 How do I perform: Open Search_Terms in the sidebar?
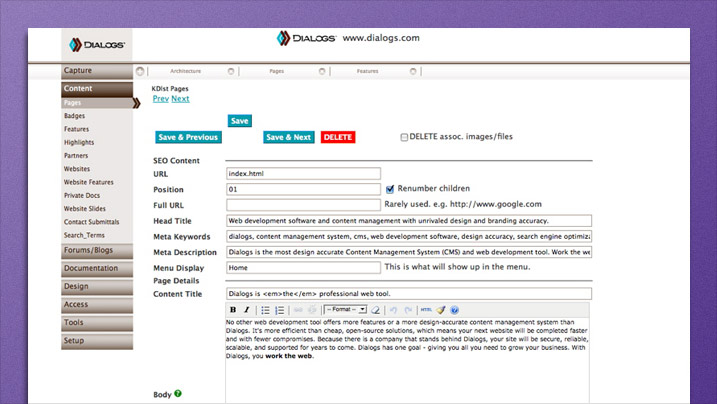pyautogui.click(x=84, y=235)
